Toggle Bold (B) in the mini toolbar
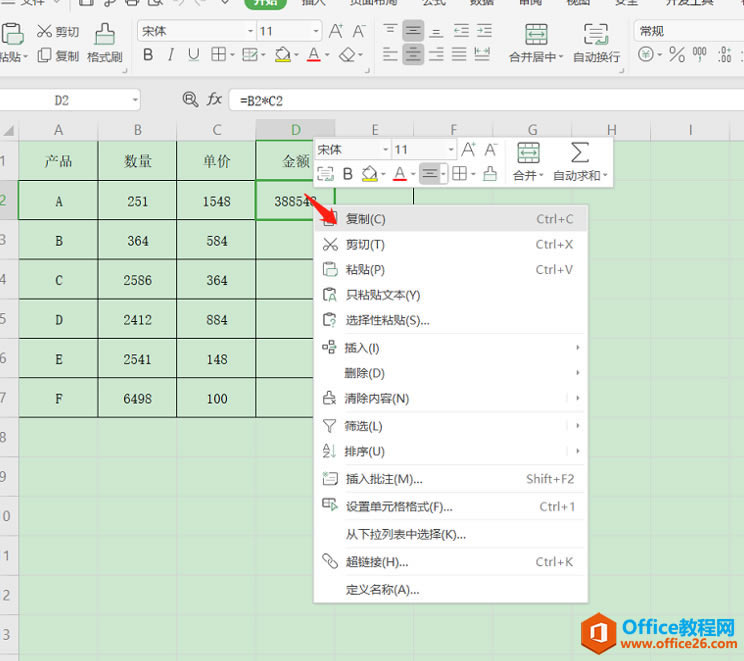The width and height of the screenshot is (744, 661). click(348, 174)
